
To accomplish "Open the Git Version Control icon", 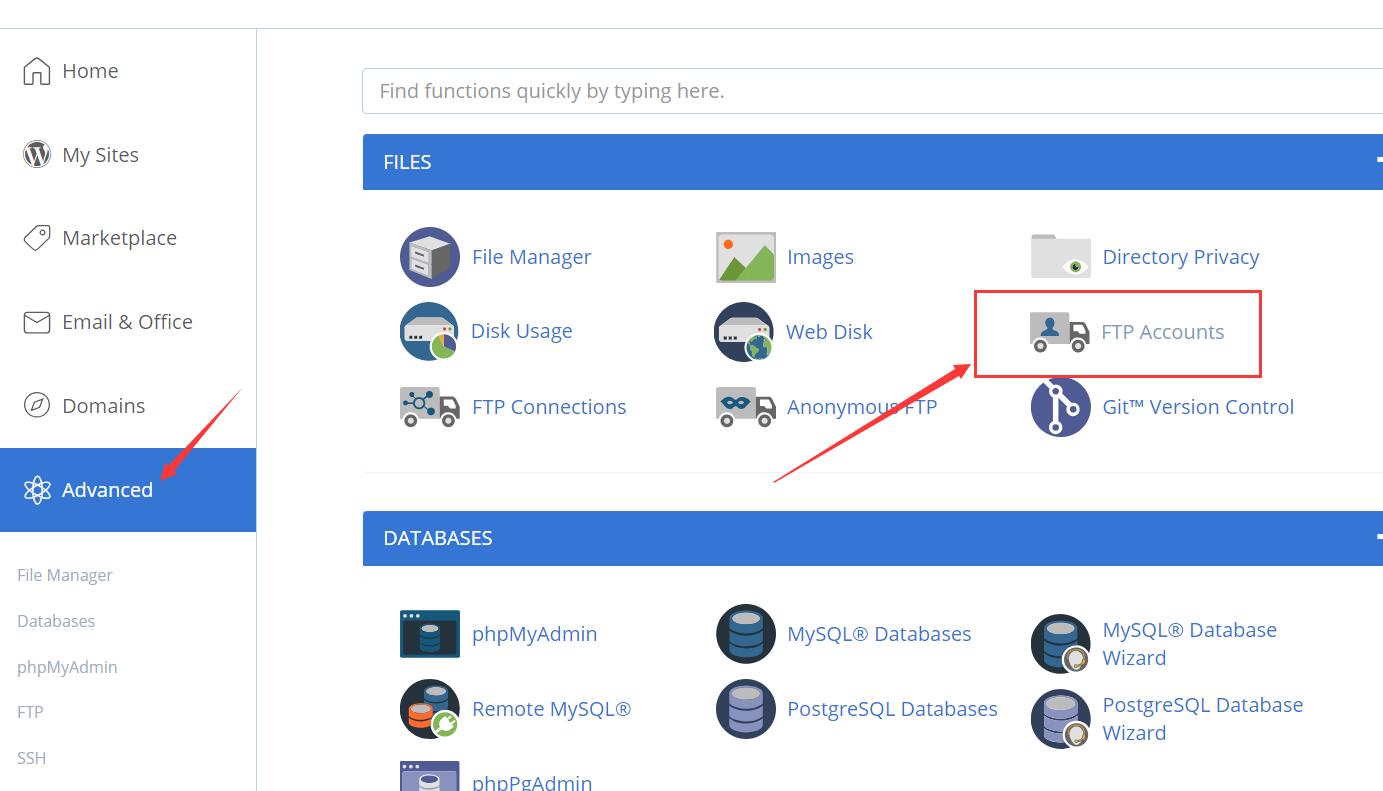I will [1060, 407].
